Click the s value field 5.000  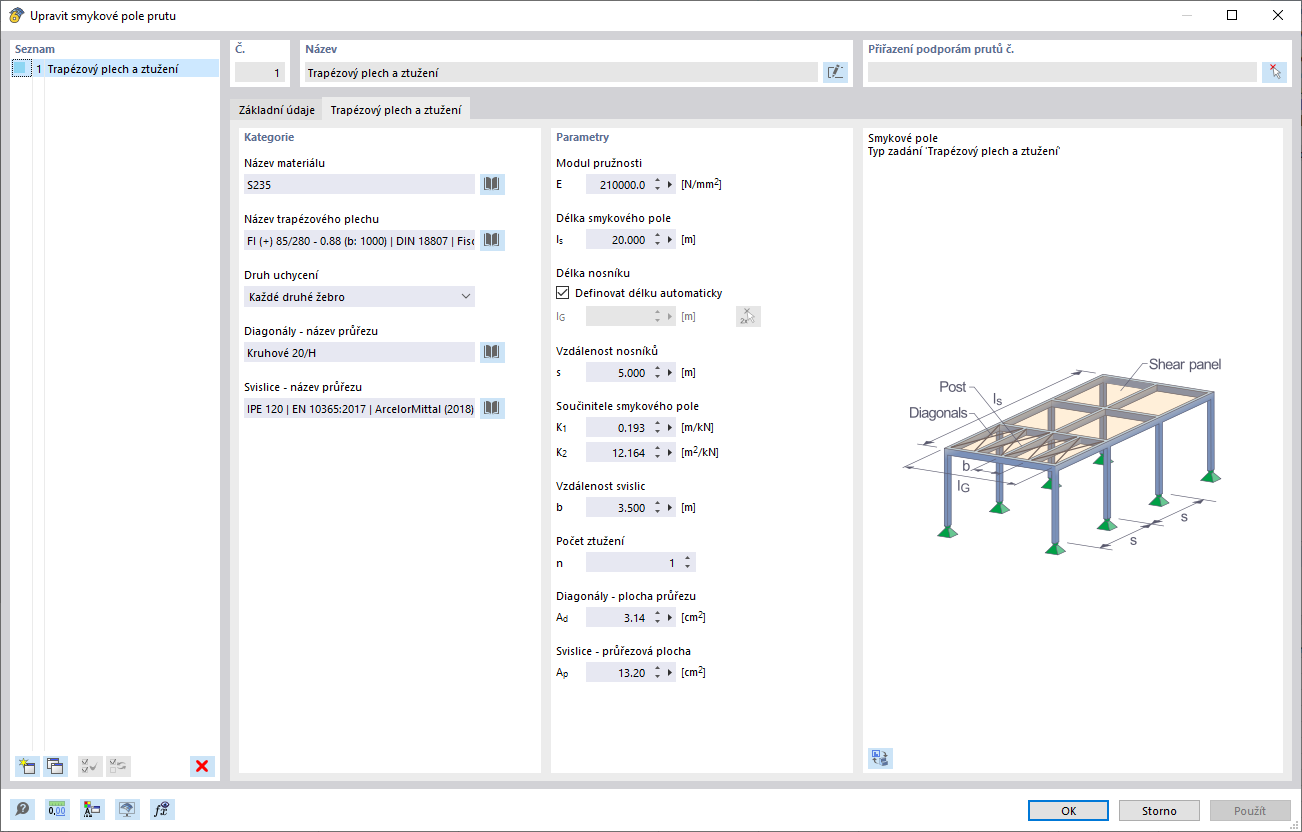click(x=618, y=372)
